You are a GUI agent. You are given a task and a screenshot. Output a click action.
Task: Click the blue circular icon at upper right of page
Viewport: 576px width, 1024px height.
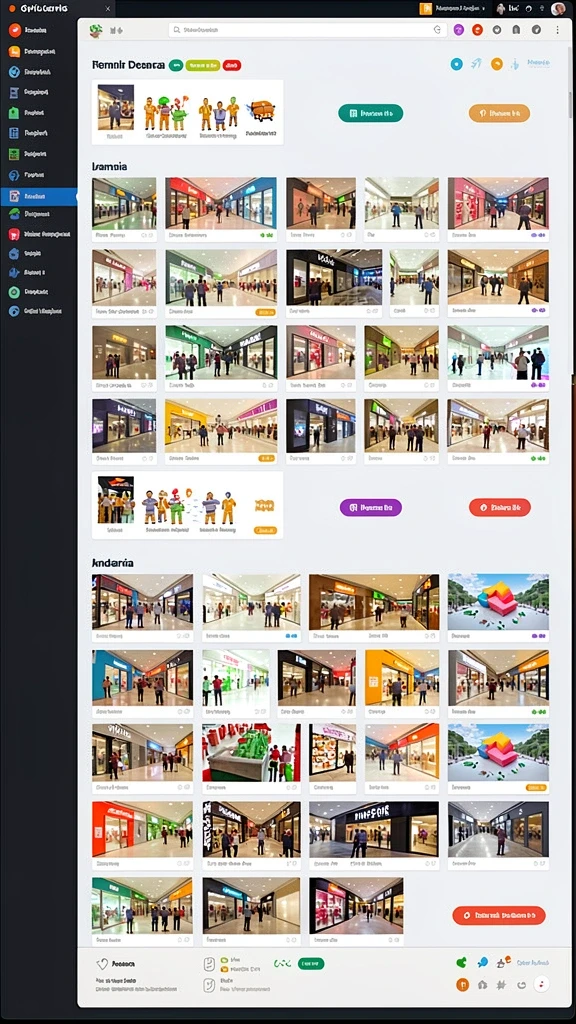pos(456,64)
